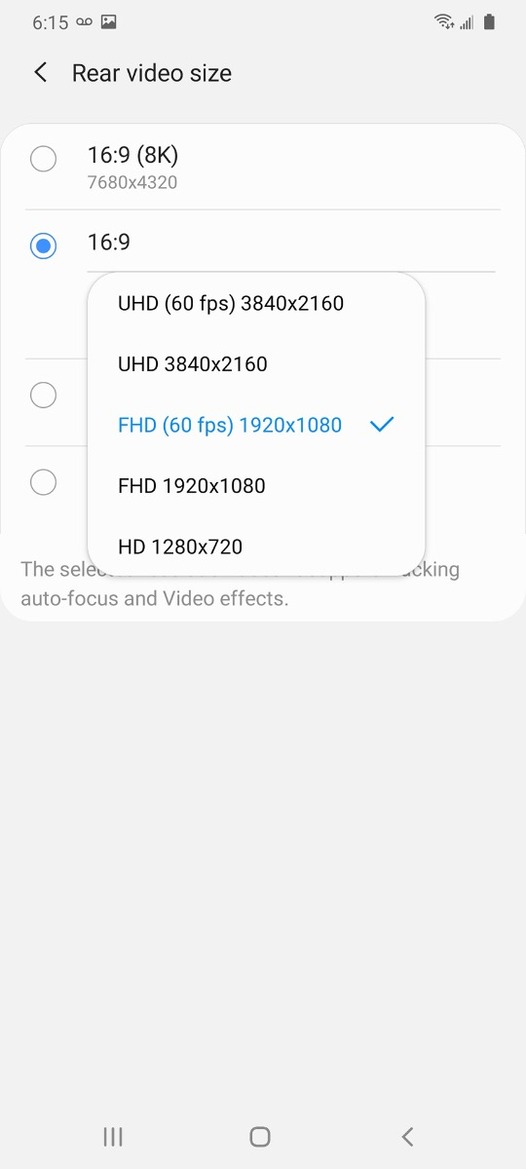The width and height of the screenshot is (526, 1169).
Task: Pick FHD 1920x1080 resolution
Action: click(256, 486)
